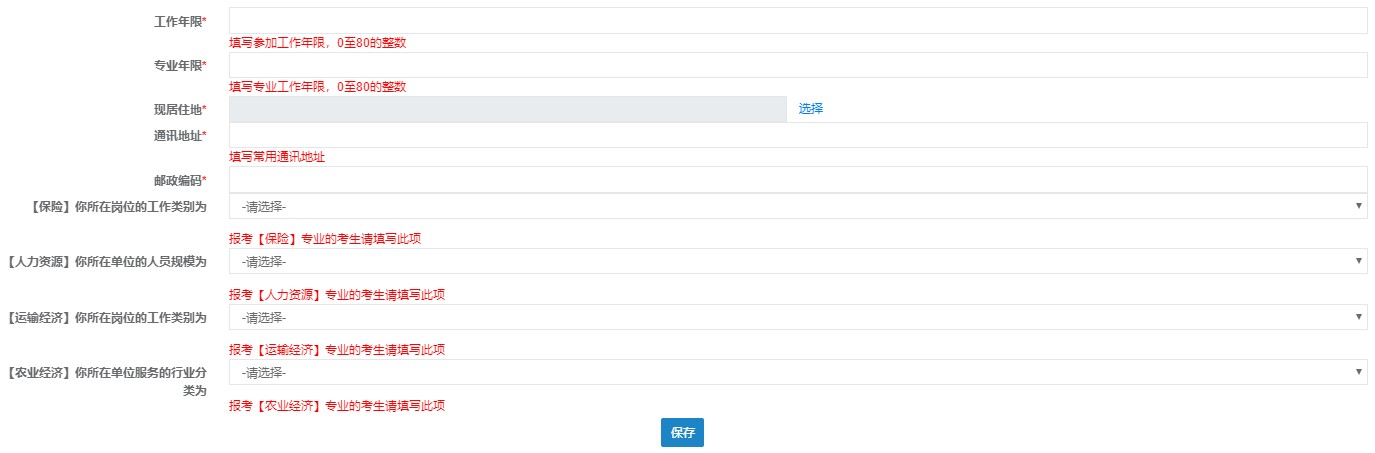Open the 【保险】 工作类别 dropdown
Image resolution: width=1375 pixels, height=453 pixels.
click(797, 206)
